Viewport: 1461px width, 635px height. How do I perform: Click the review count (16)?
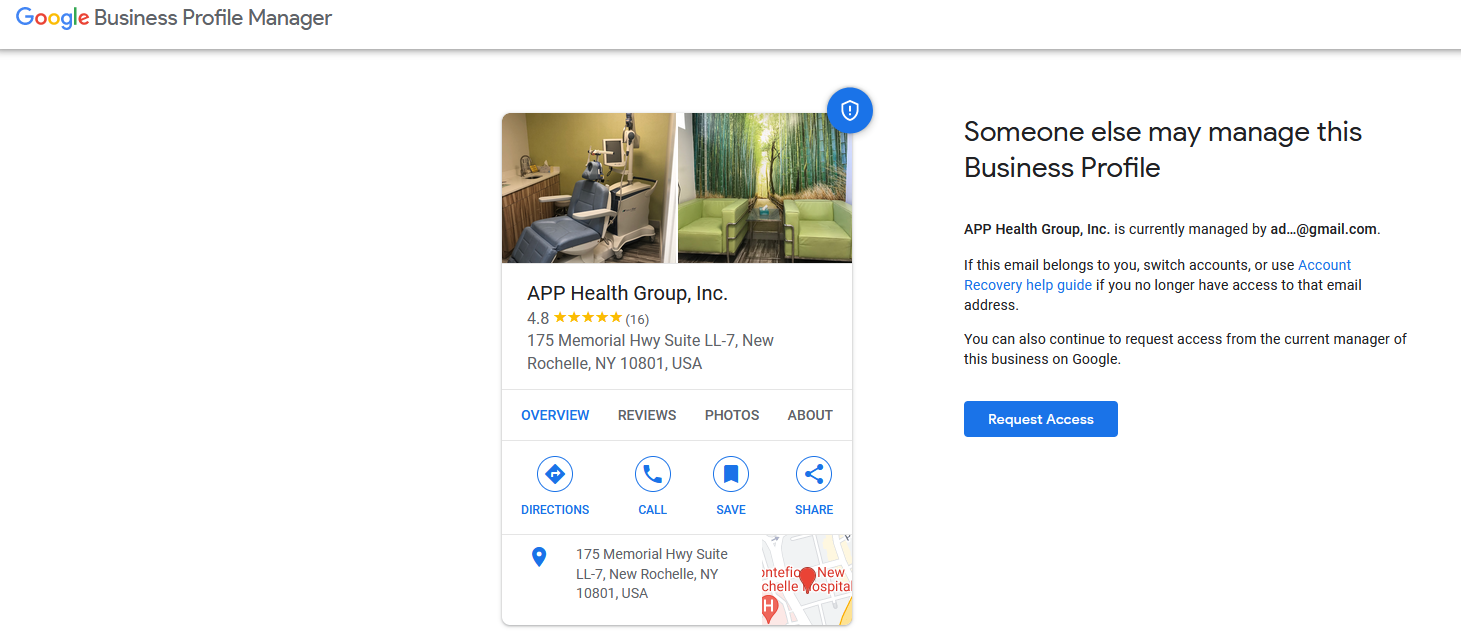637,319
